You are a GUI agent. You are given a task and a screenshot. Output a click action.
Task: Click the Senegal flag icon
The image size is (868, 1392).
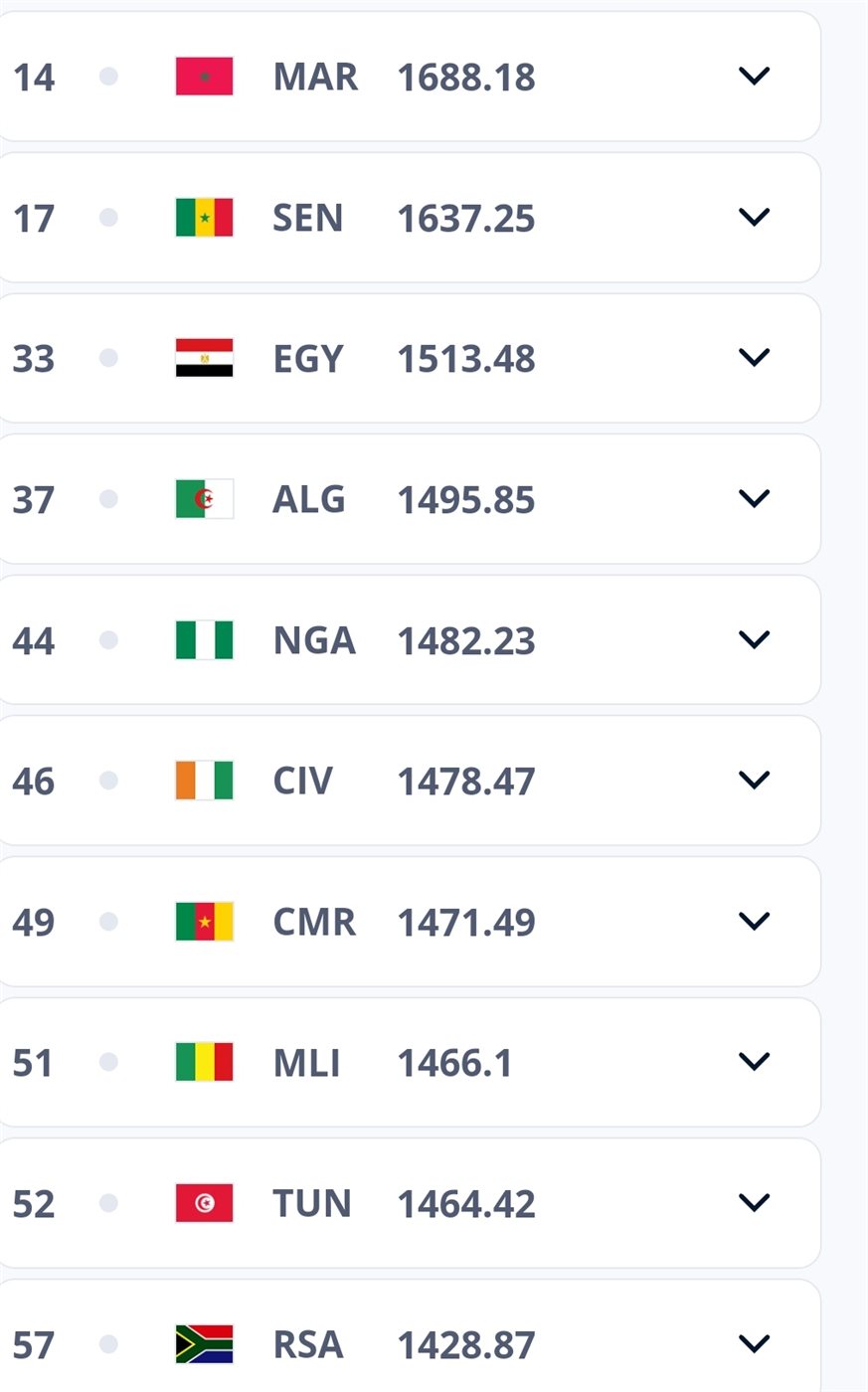tap(204, 218)
